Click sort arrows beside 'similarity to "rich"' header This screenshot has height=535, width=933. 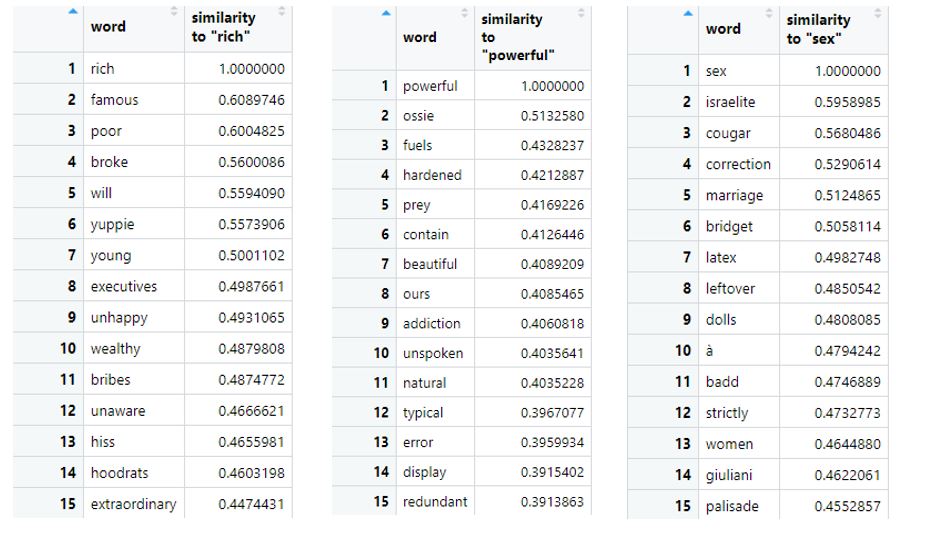click(281, 11)
